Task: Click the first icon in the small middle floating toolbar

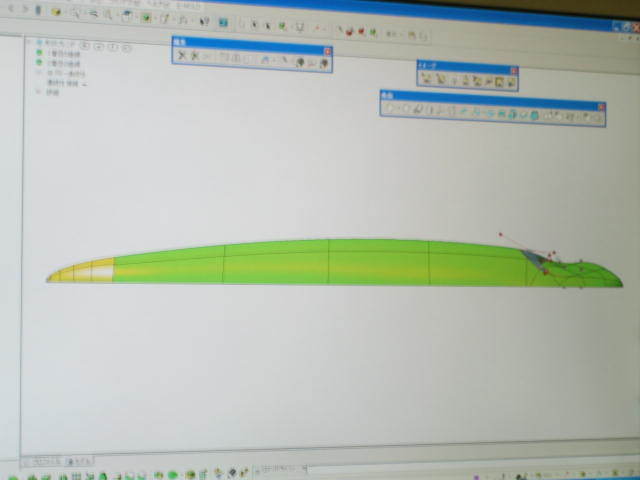Action: 427,78
